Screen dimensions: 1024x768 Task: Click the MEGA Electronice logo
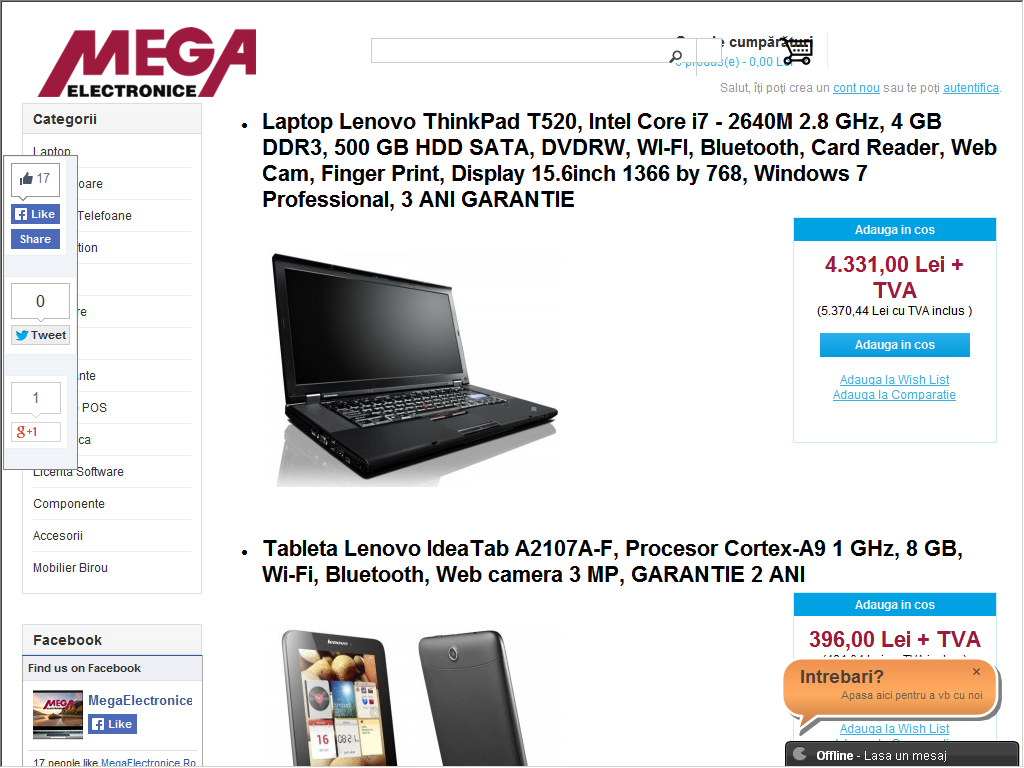[148, 63]
